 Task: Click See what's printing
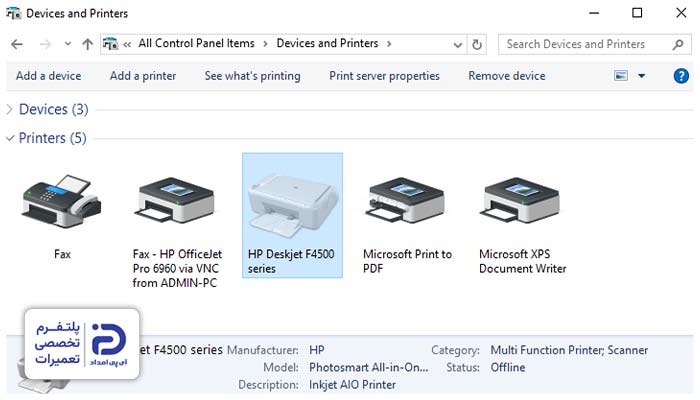[x=252, y=76]
